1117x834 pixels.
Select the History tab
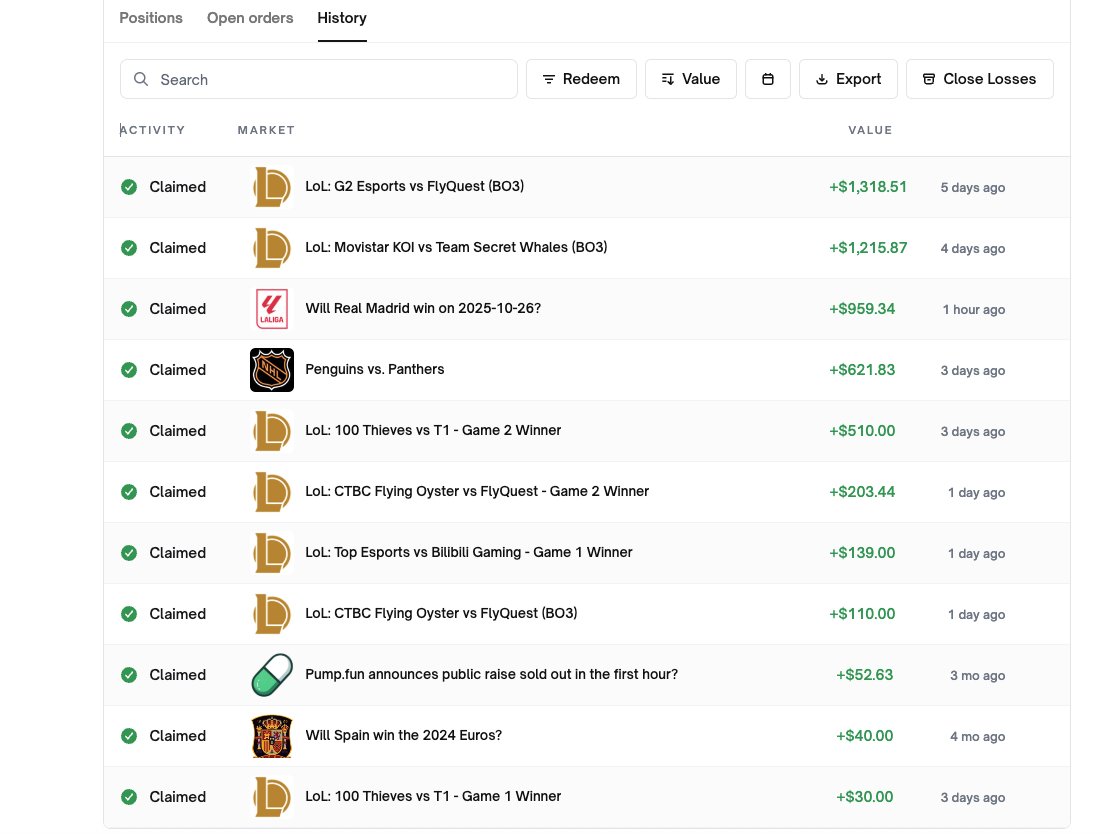tap(342, 18)
